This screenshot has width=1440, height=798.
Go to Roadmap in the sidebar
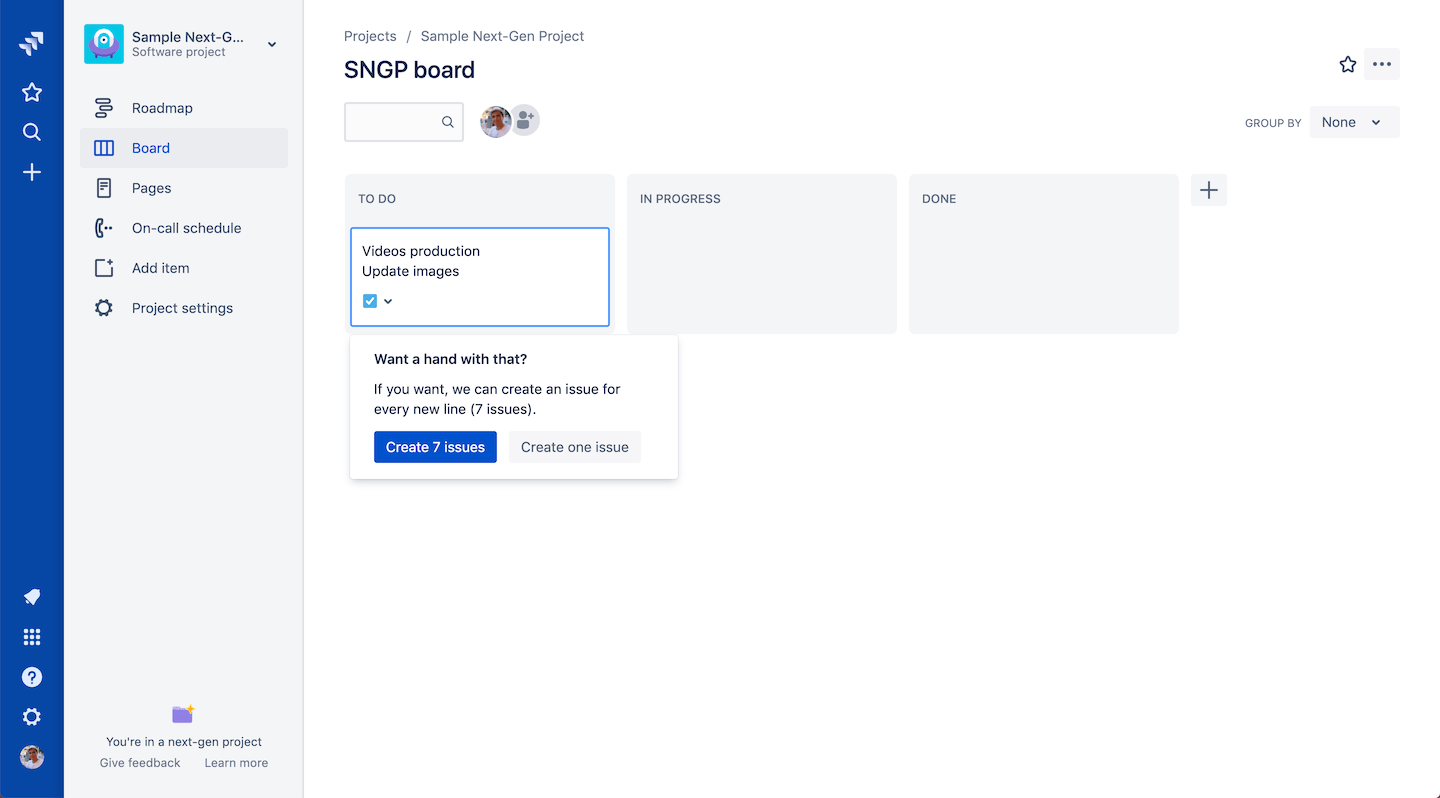162,108
